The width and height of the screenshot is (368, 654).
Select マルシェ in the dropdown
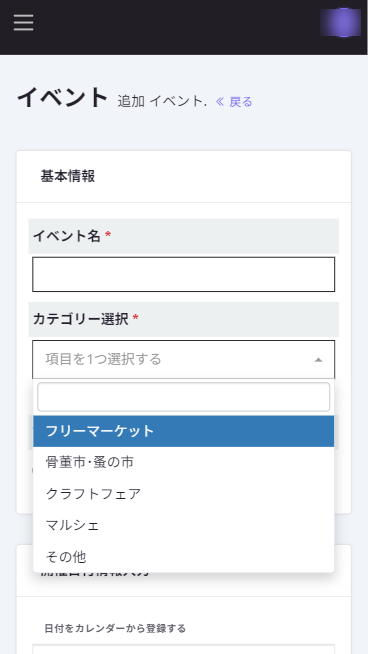coord(184,525)
